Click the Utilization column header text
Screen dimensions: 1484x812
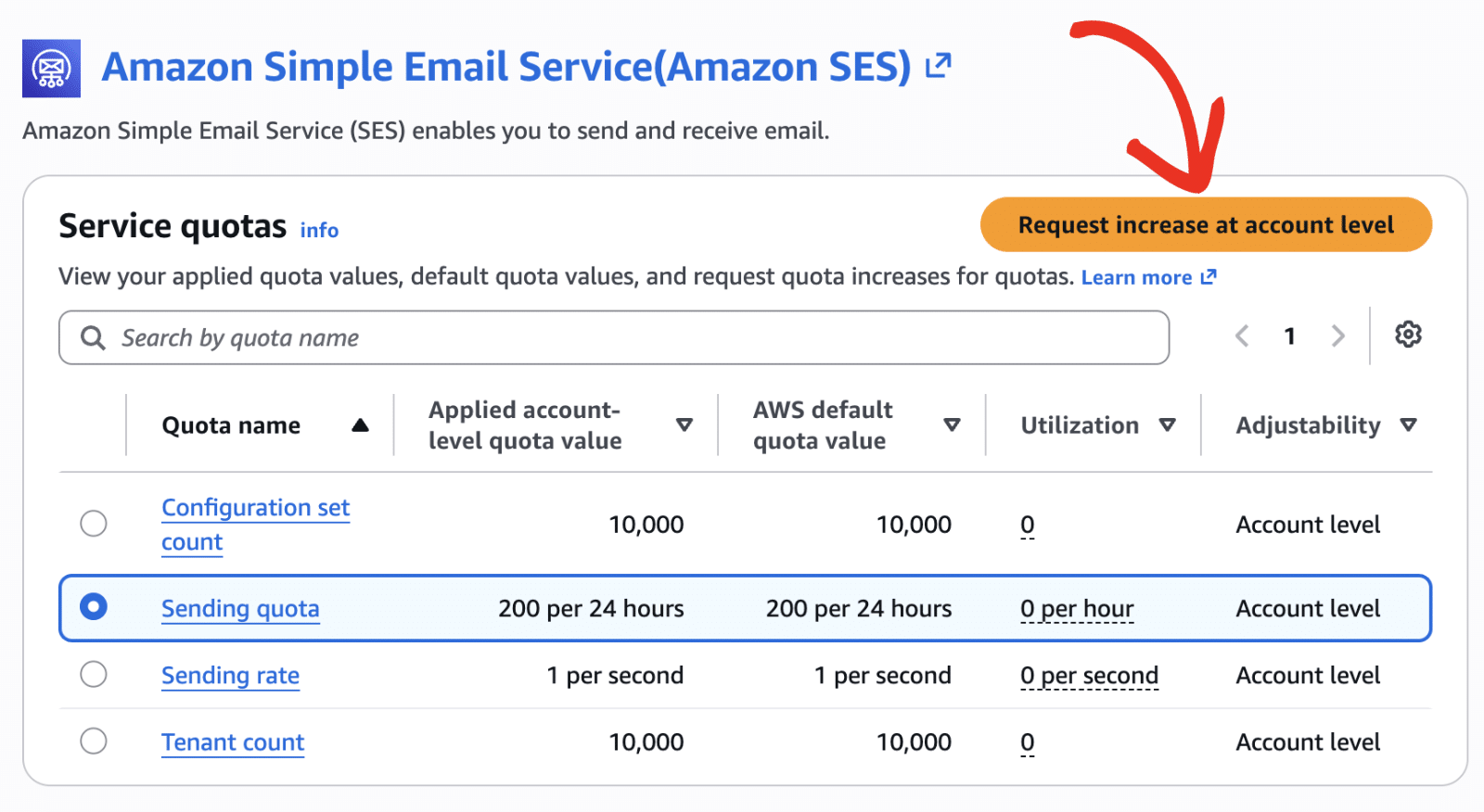point(1080,425)
